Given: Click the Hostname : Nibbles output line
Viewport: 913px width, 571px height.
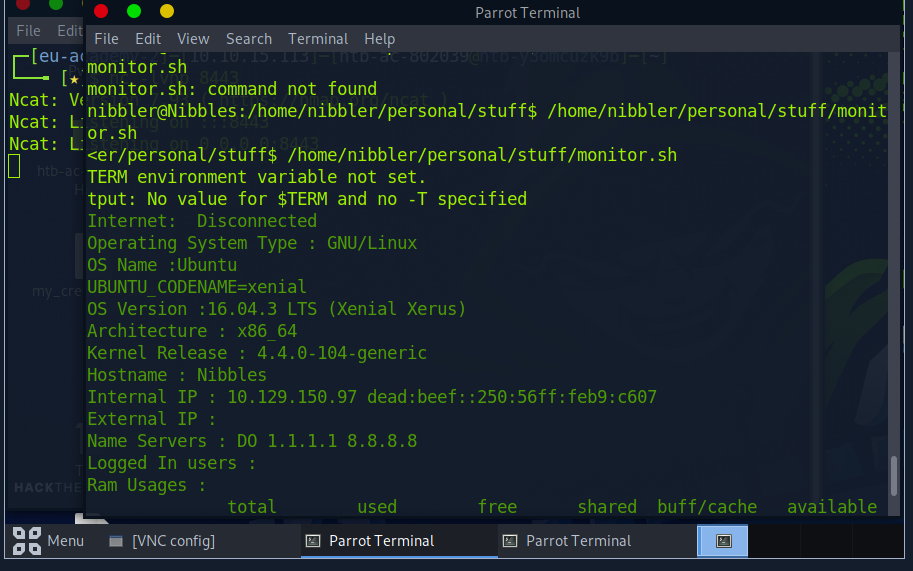Looking at the screenshot, I should [x=177, y=375].
